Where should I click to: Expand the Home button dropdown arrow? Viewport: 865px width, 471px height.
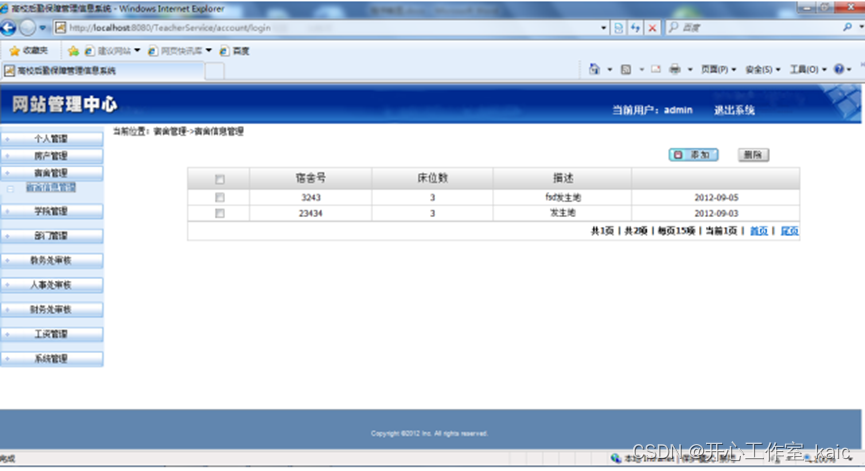pos(610,69)
